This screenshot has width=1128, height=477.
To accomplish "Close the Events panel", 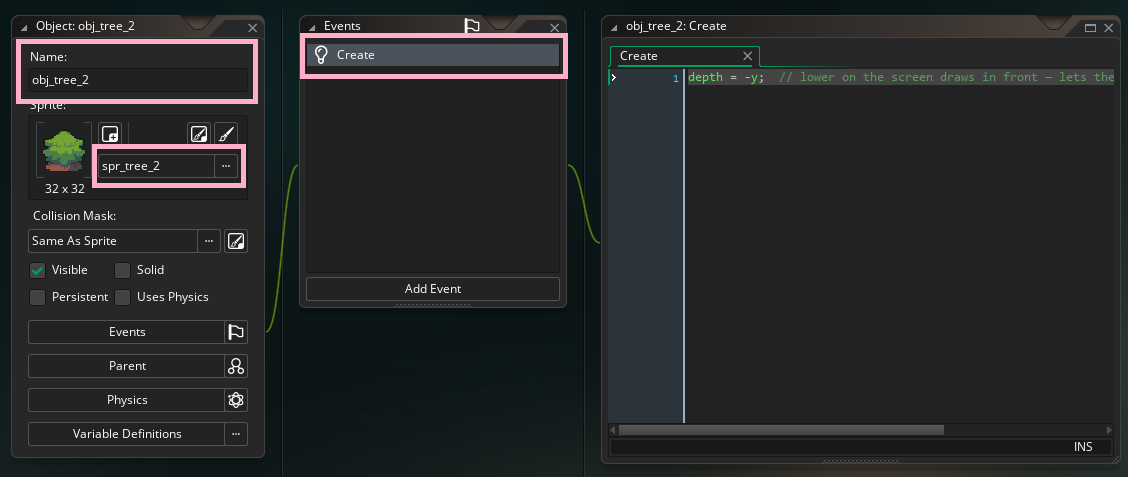I will [x=554, y=27].
